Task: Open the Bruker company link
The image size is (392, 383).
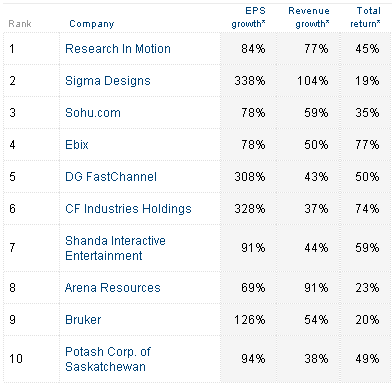Action: pos(83,320)
